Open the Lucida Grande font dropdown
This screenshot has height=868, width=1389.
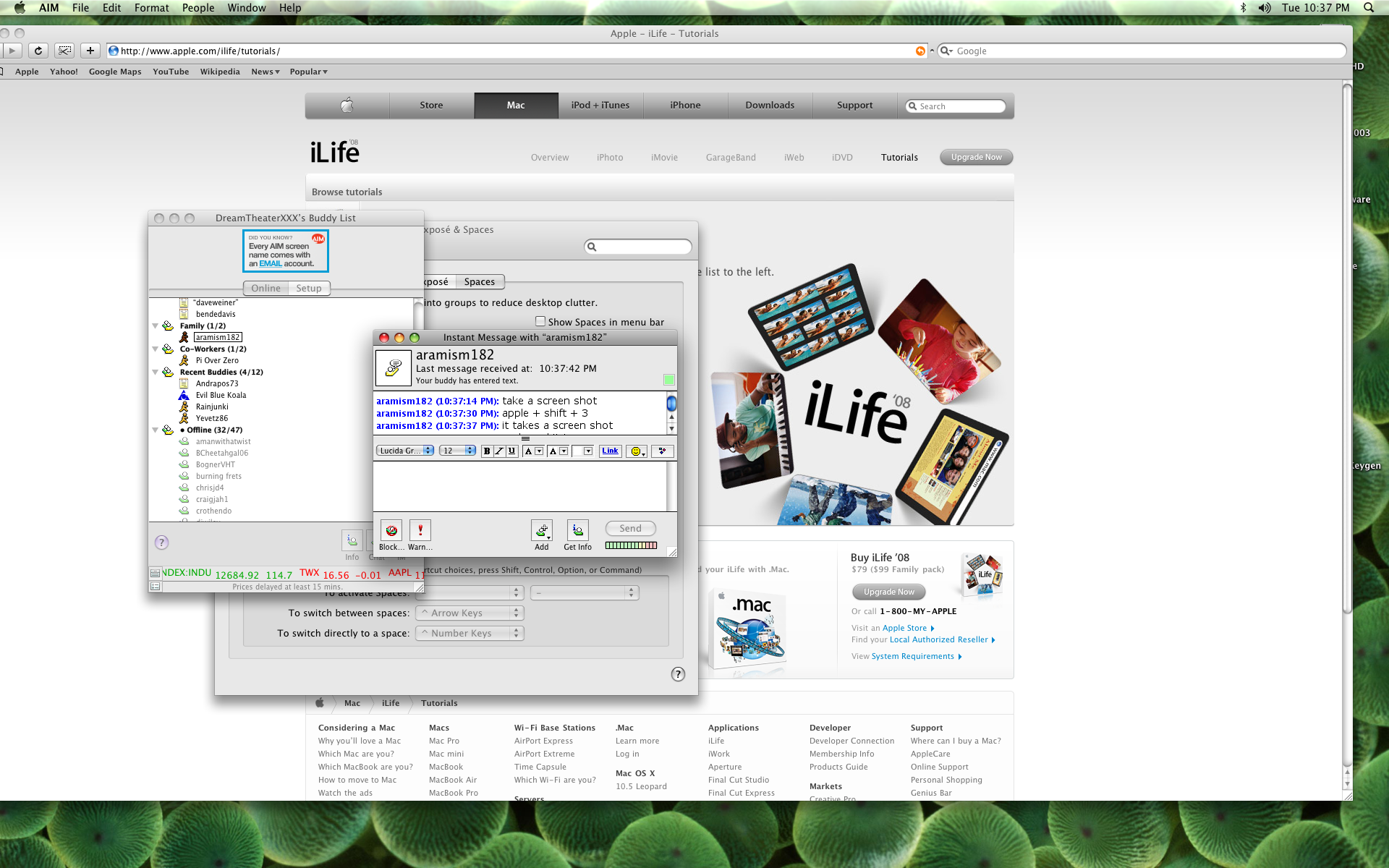tap(404, 451)
